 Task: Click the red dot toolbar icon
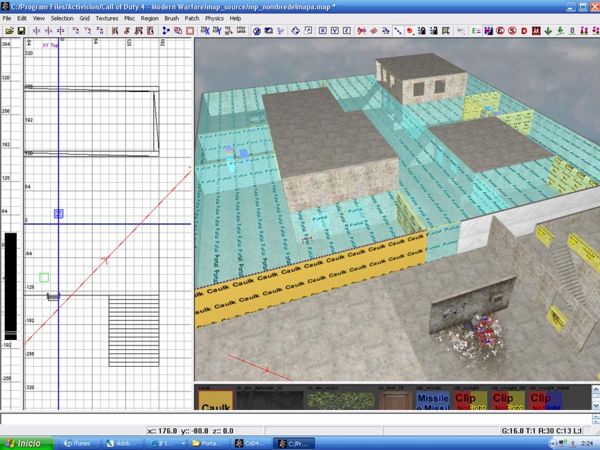(410, 31)
